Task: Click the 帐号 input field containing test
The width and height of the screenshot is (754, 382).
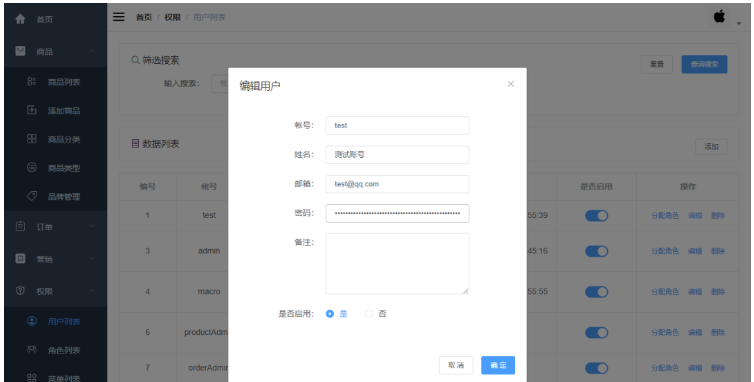Action: (x=397, y=126)
